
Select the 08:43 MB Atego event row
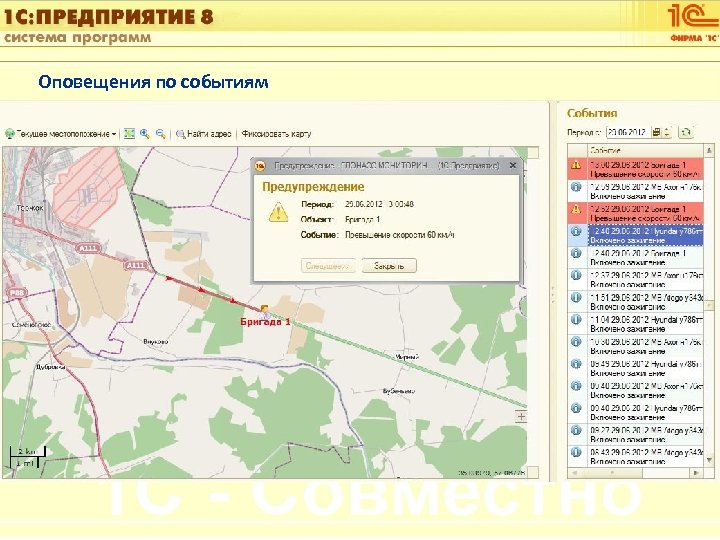(x=635, y=456)
